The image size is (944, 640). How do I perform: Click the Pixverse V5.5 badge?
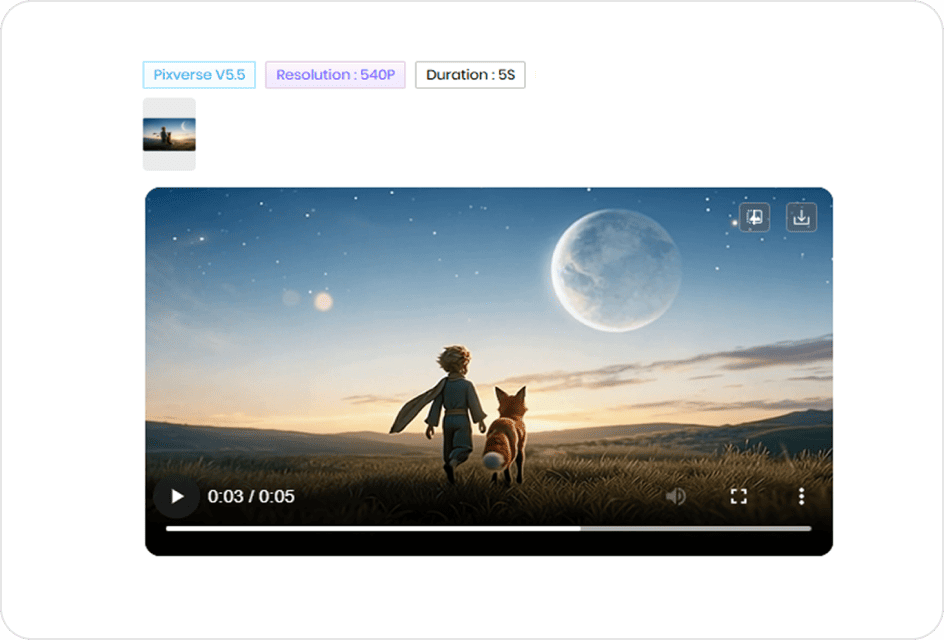(x=199, y=74)
